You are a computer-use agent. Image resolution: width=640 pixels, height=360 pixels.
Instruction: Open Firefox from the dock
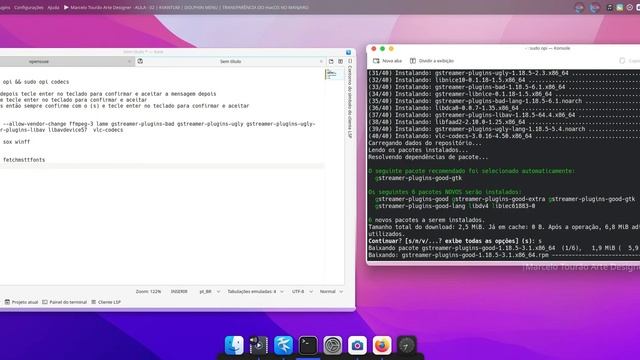click(x=382, y=345)
